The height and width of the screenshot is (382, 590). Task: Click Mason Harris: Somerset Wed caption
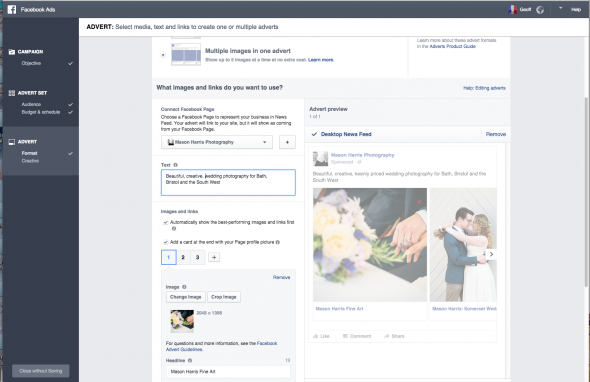coord(464,309)
